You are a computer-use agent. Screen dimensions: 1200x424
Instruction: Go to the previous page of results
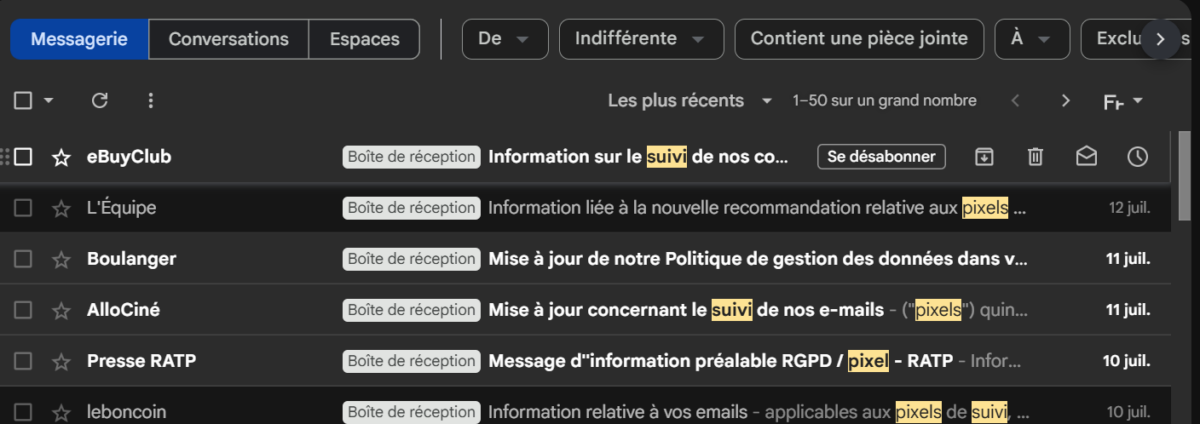(x=1015, y=100)
